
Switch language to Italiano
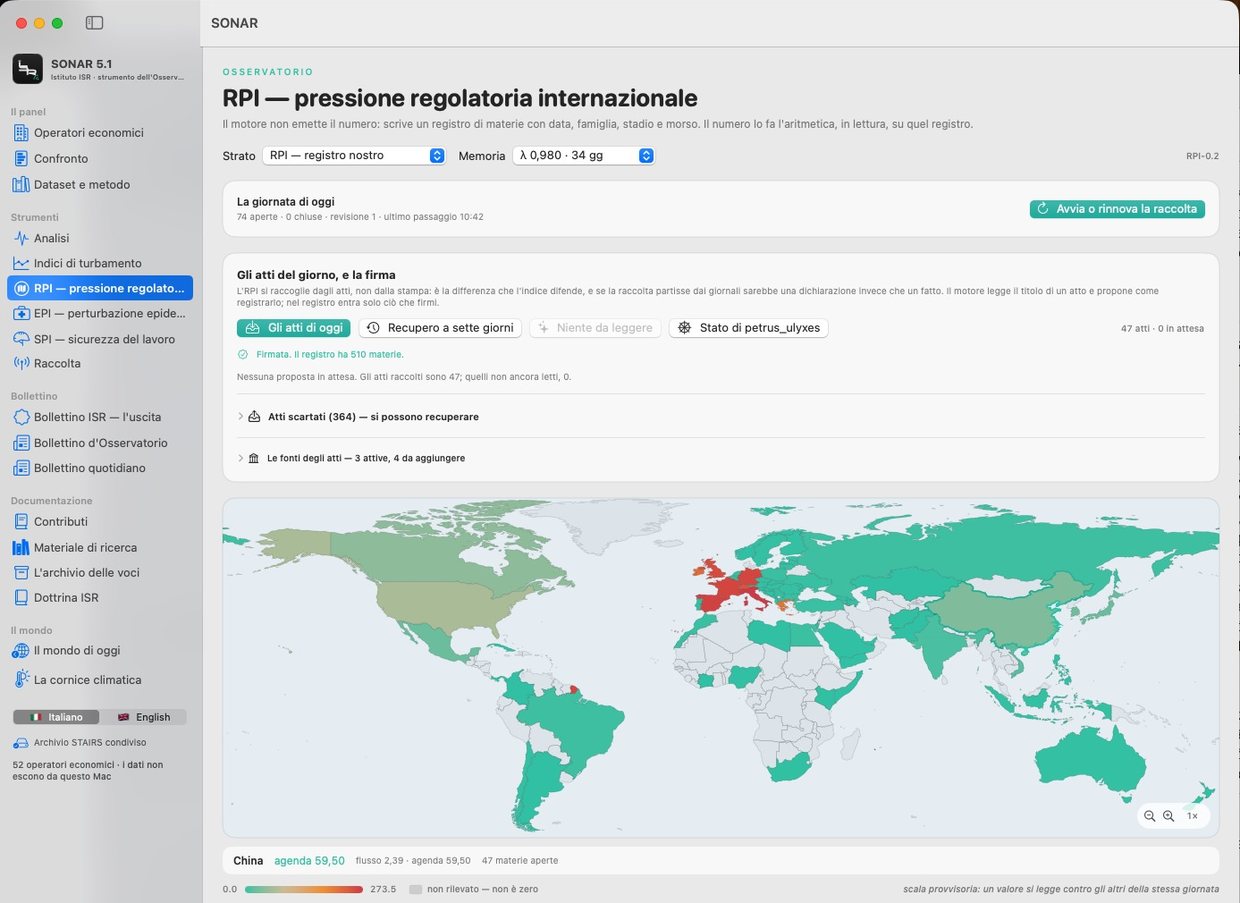[56, 717]
